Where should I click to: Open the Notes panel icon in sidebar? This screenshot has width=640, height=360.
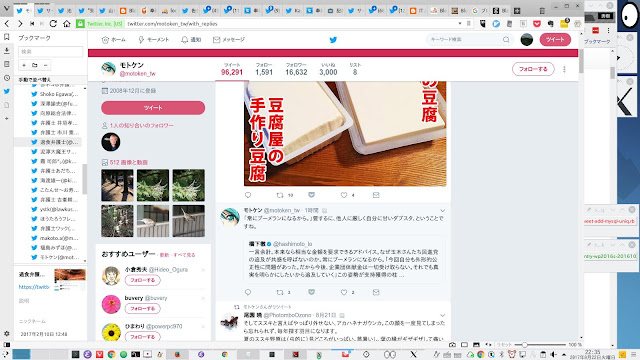tap(7, 64)
